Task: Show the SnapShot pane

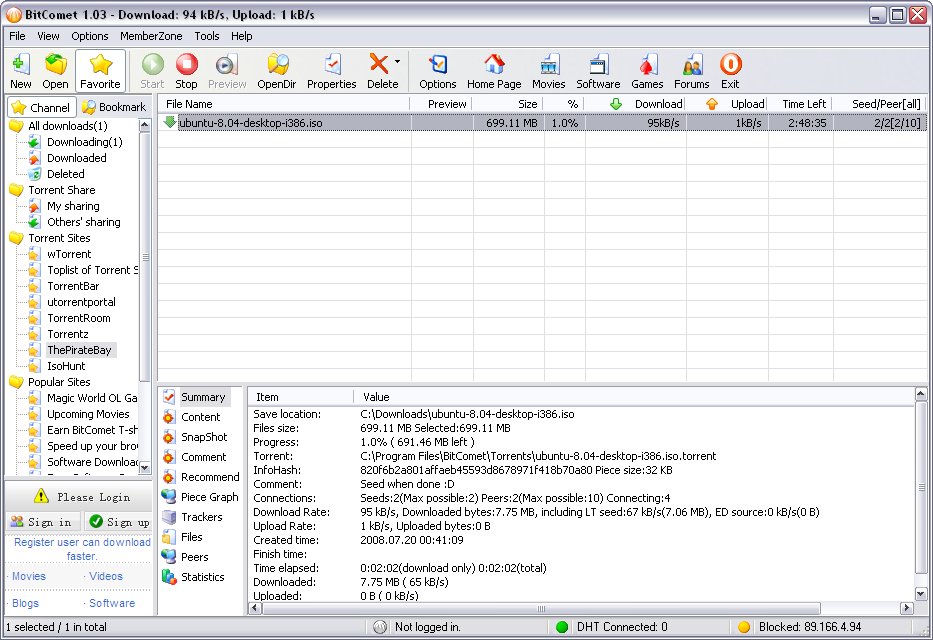Action: [x=204, y=437]
